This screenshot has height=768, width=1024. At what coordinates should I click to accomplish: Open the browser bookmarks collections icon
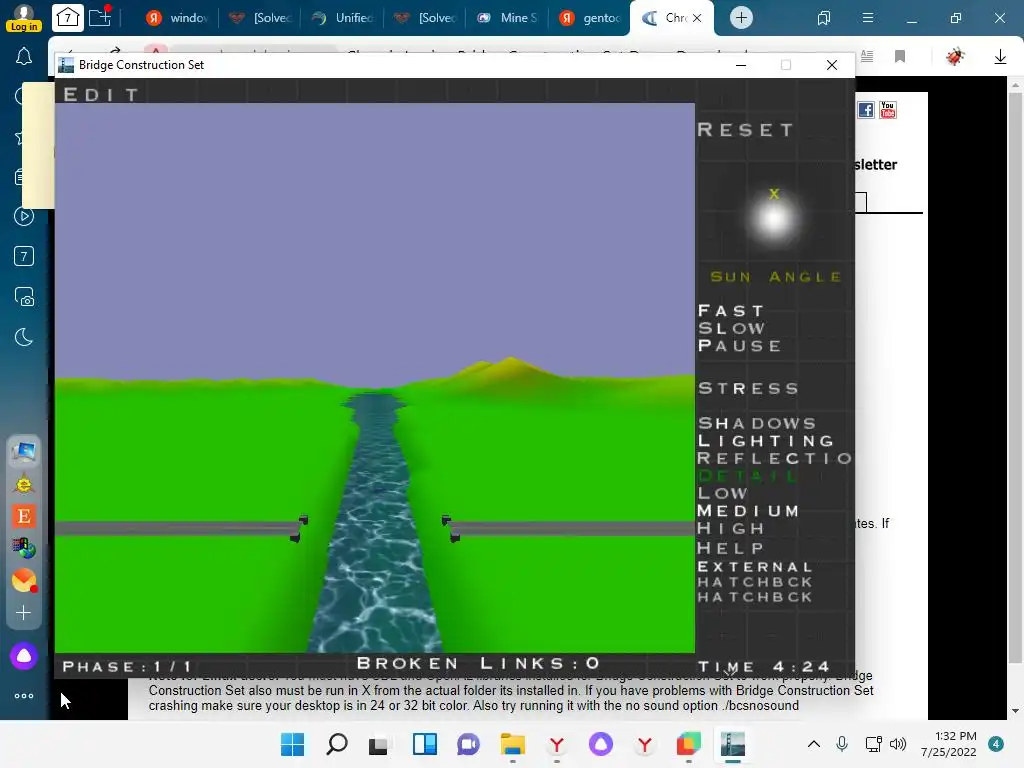pos(824,18)
